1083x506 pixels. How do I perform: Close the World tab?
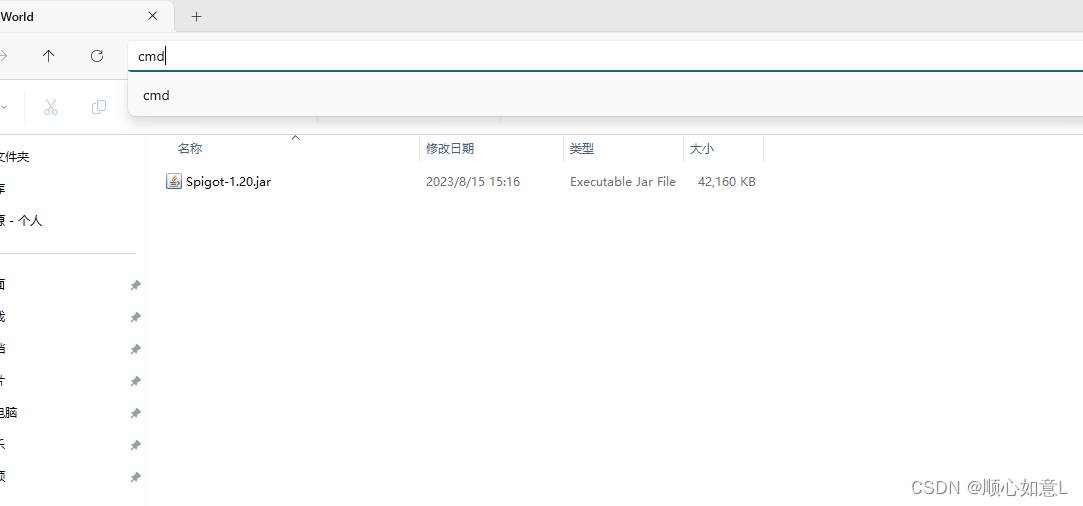153,16
